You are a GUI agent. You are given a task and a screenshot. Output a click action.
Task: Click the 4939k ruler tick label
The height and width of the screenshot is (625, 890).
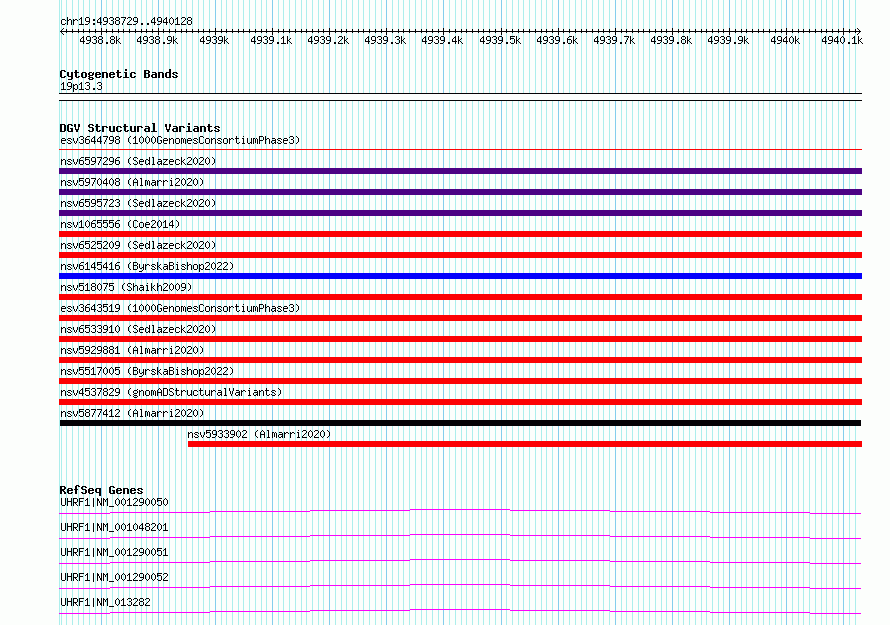point(214,40)
